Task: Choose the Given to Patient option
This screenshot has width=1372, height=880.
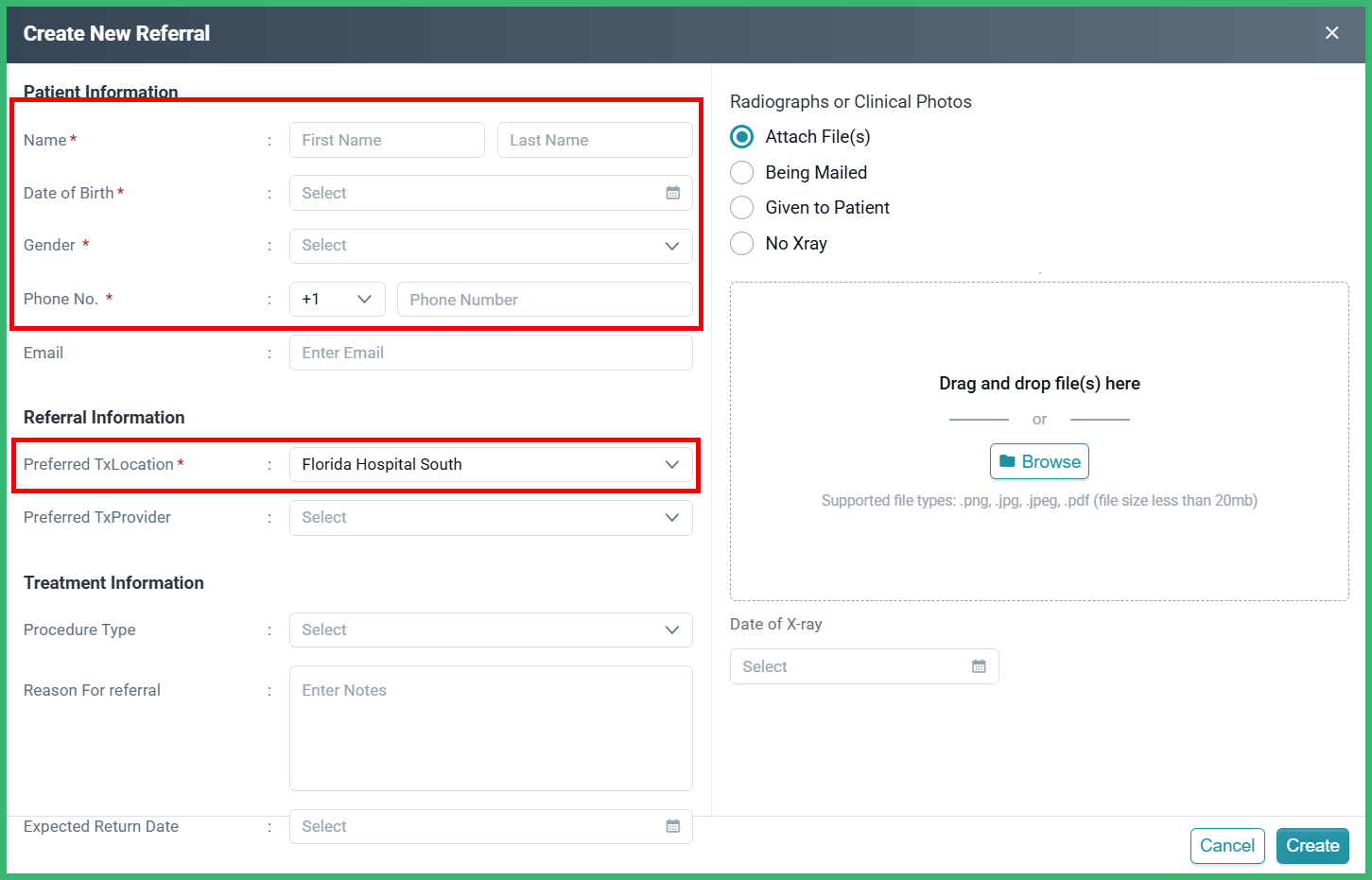Action: 741,207
